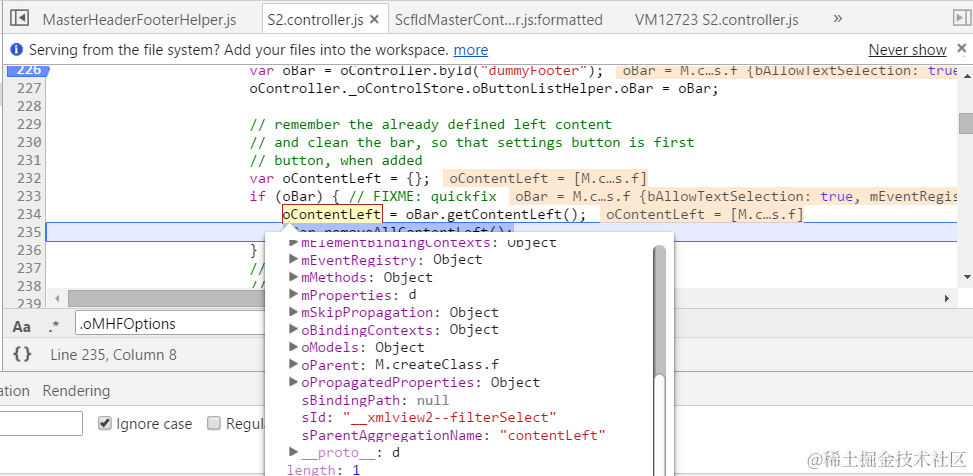Click the vertical scrollbar down arrow
Image resolution: width=973 pixels, height=476 pixels.
pyautogui.click(x=966, y=277)
